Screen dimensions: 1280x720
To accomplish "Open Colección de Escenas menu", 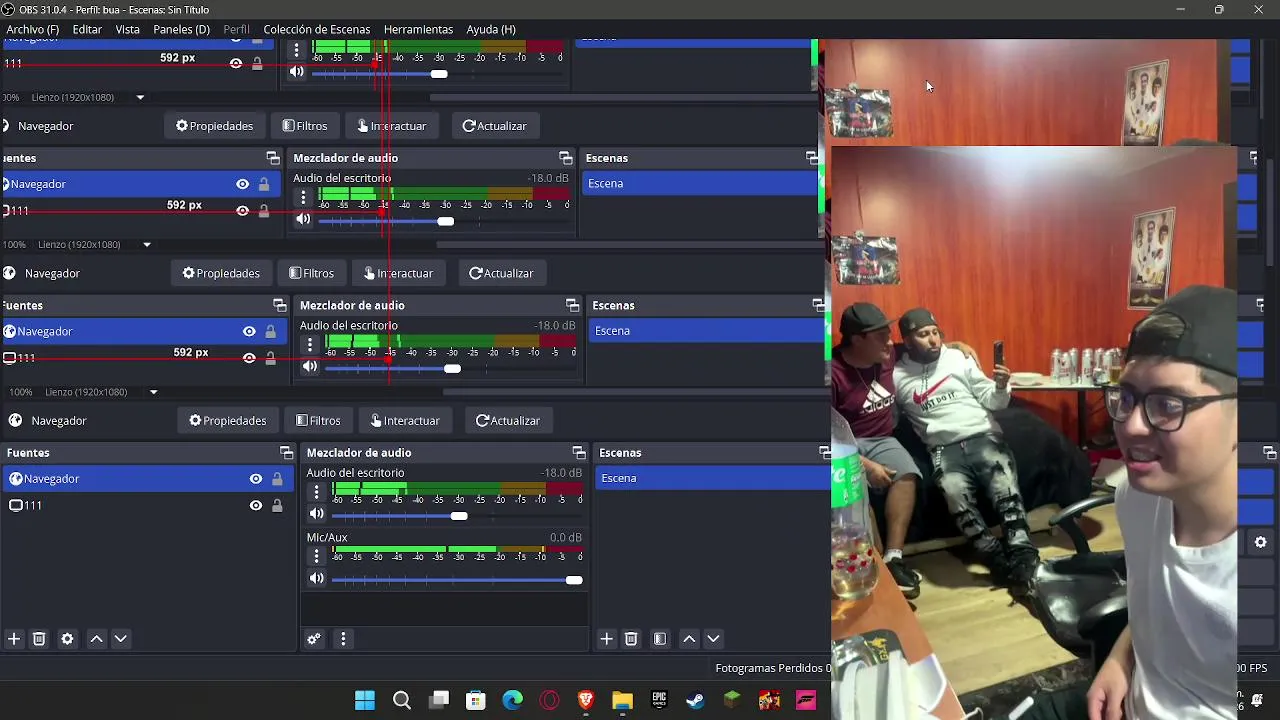I will (x=316, y=29).
